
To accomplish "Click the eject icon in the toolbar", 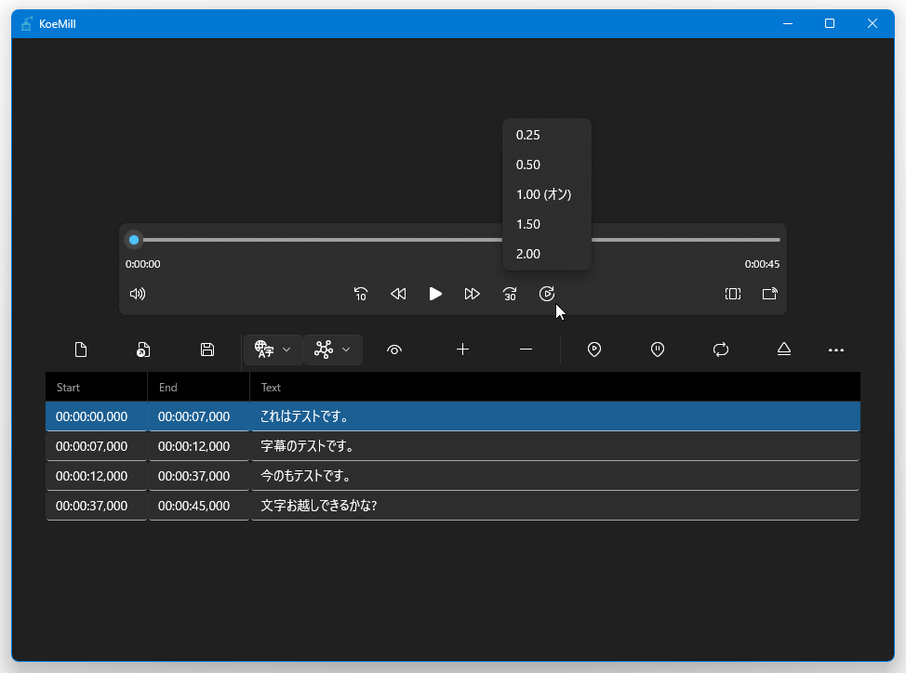I will 784,349.
